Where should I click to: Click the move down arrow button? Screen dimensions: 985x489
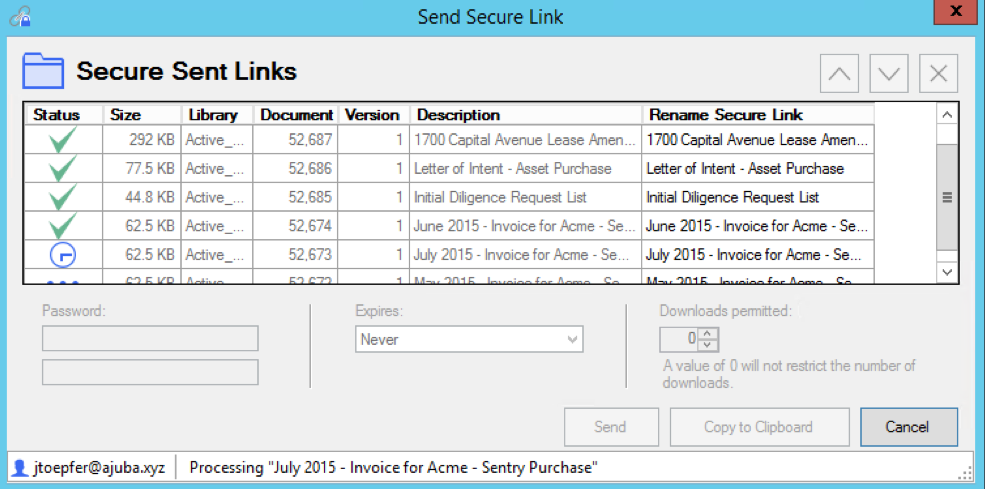(889, 73)
